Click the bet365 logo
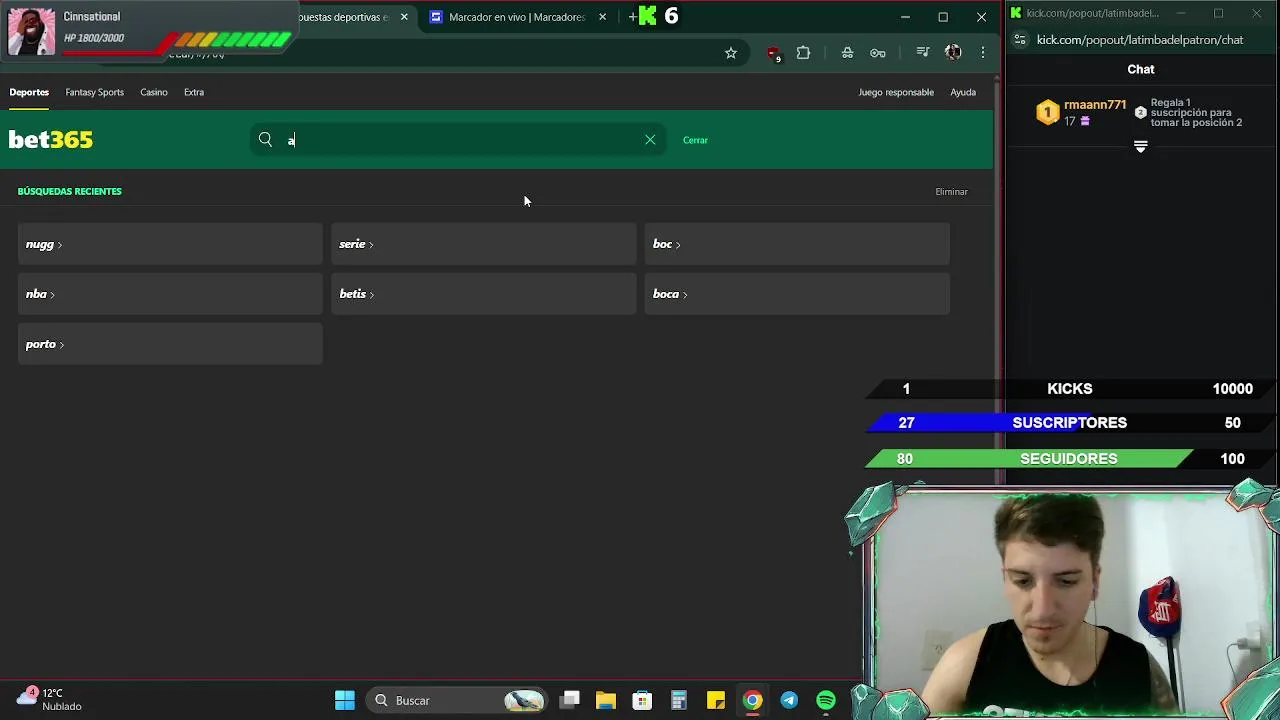1280x720 pixels. point(51,140)
